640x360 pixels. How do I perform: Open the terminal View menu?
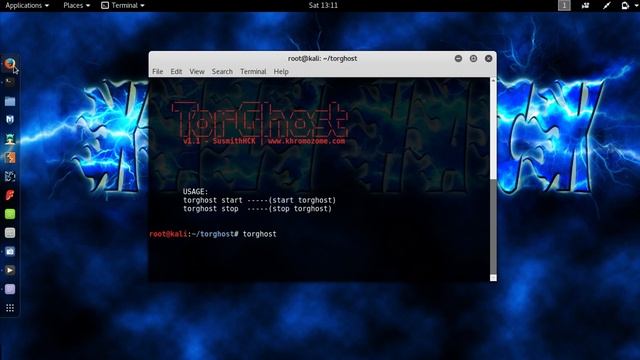[x=197, y=71]
